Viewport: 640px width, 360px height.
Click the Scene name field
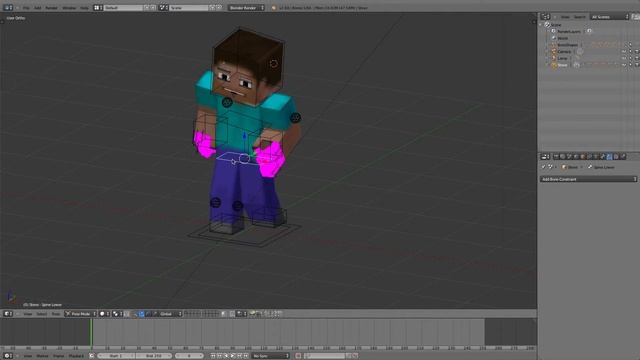[x=189, y=8]
